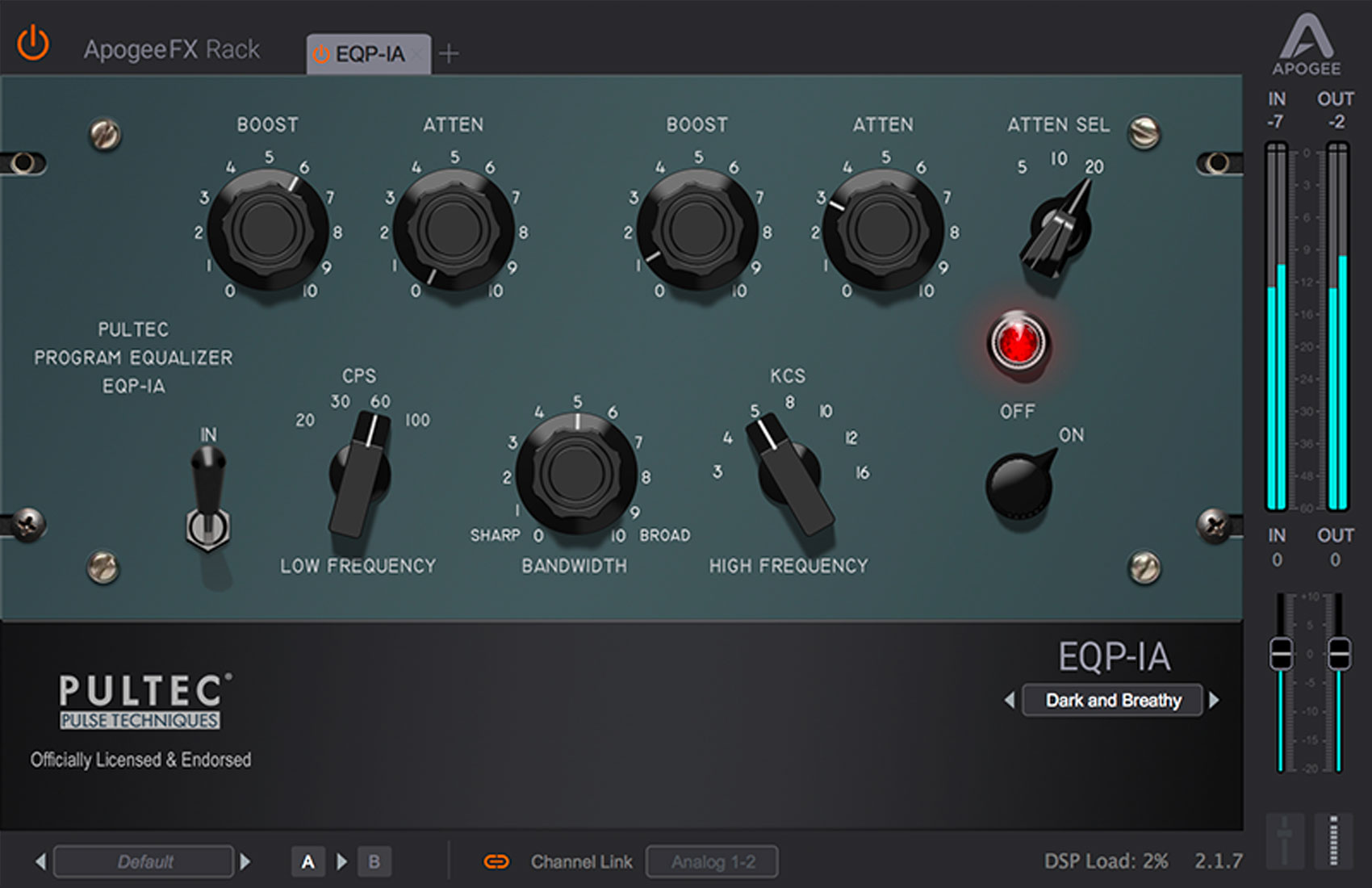Select the B comparison state
This screenshot has height=888, width=1372.
(x=374, y=861)
